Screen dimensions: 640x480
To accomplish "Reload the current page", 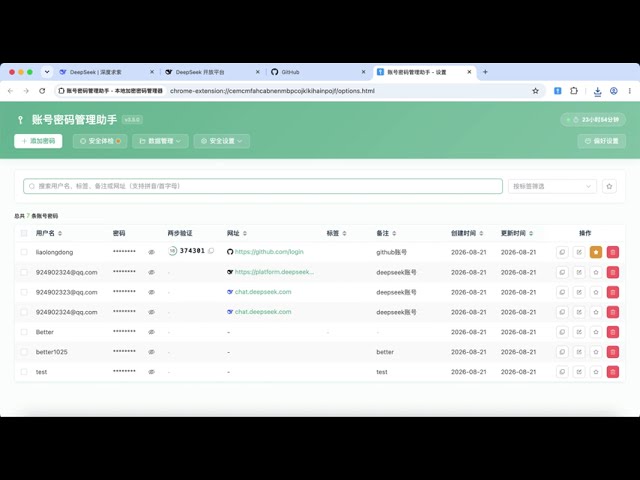I will (42, 91).
